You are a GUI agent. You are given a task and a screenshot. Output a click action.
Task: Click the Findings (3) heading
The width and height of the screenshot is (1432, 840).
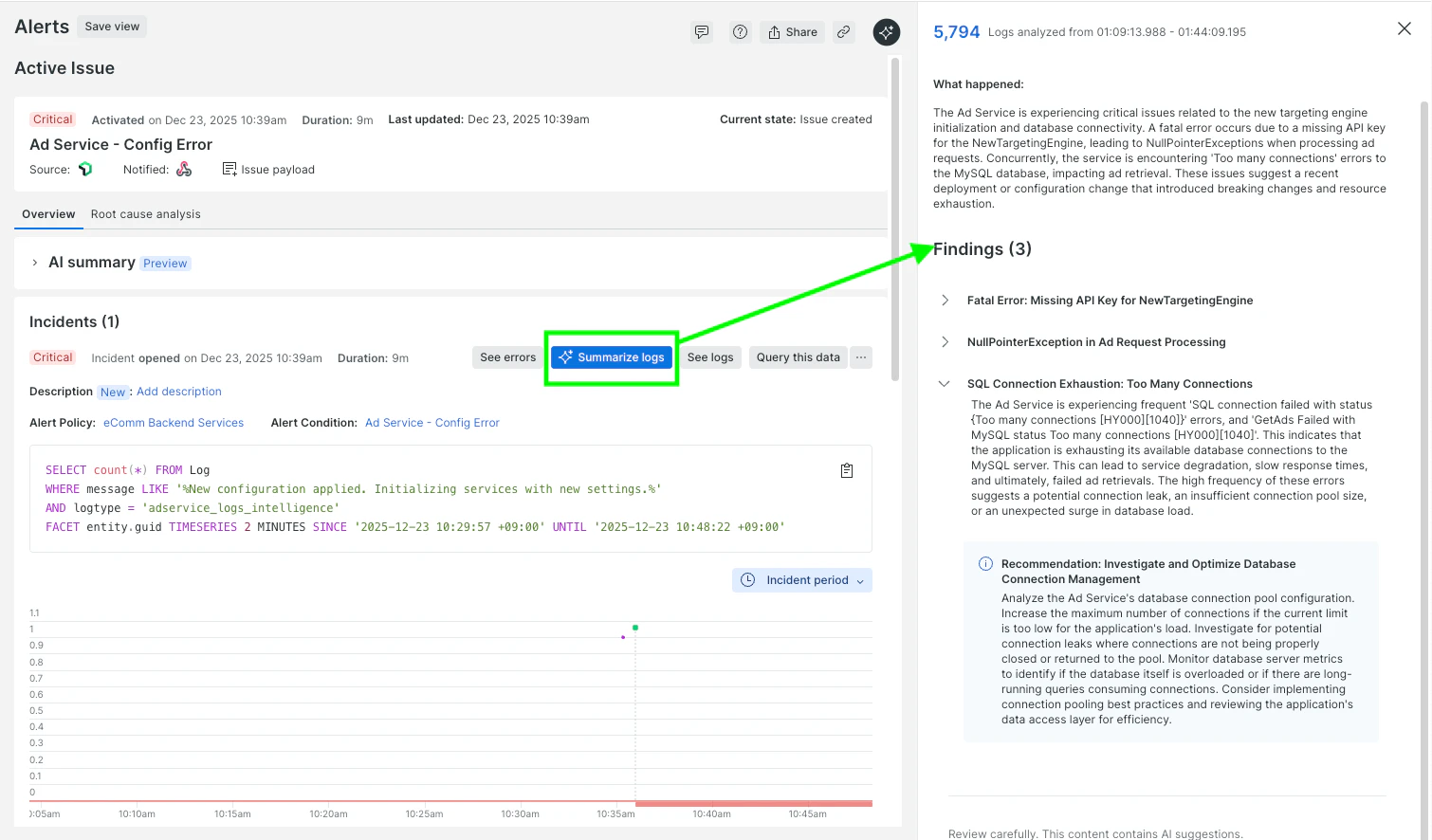point(982,249)
